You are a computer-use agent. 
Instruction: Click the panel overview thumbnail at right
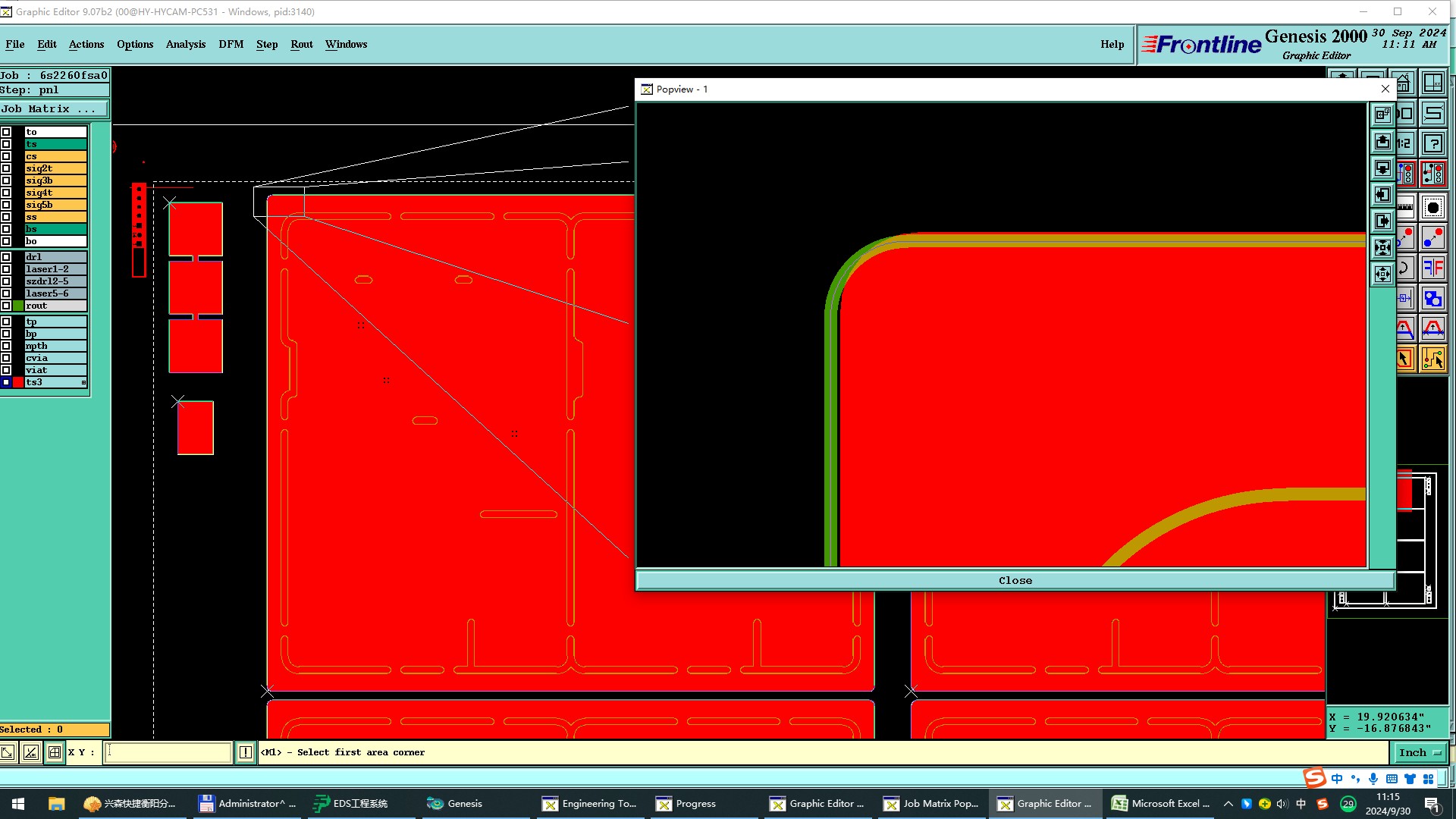tap(1385, 540)
